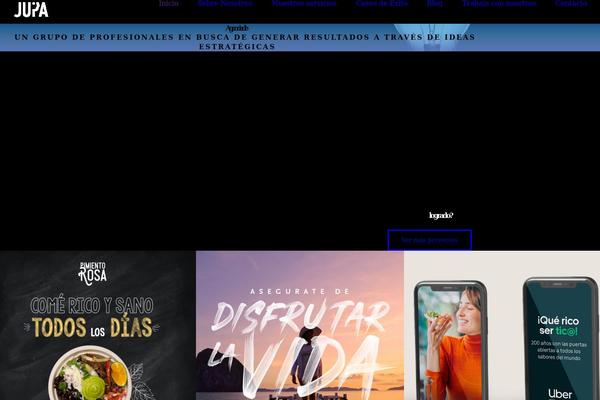Click the Ver más proyectos button
Viewport: 600px width, 400px height.
429,240
